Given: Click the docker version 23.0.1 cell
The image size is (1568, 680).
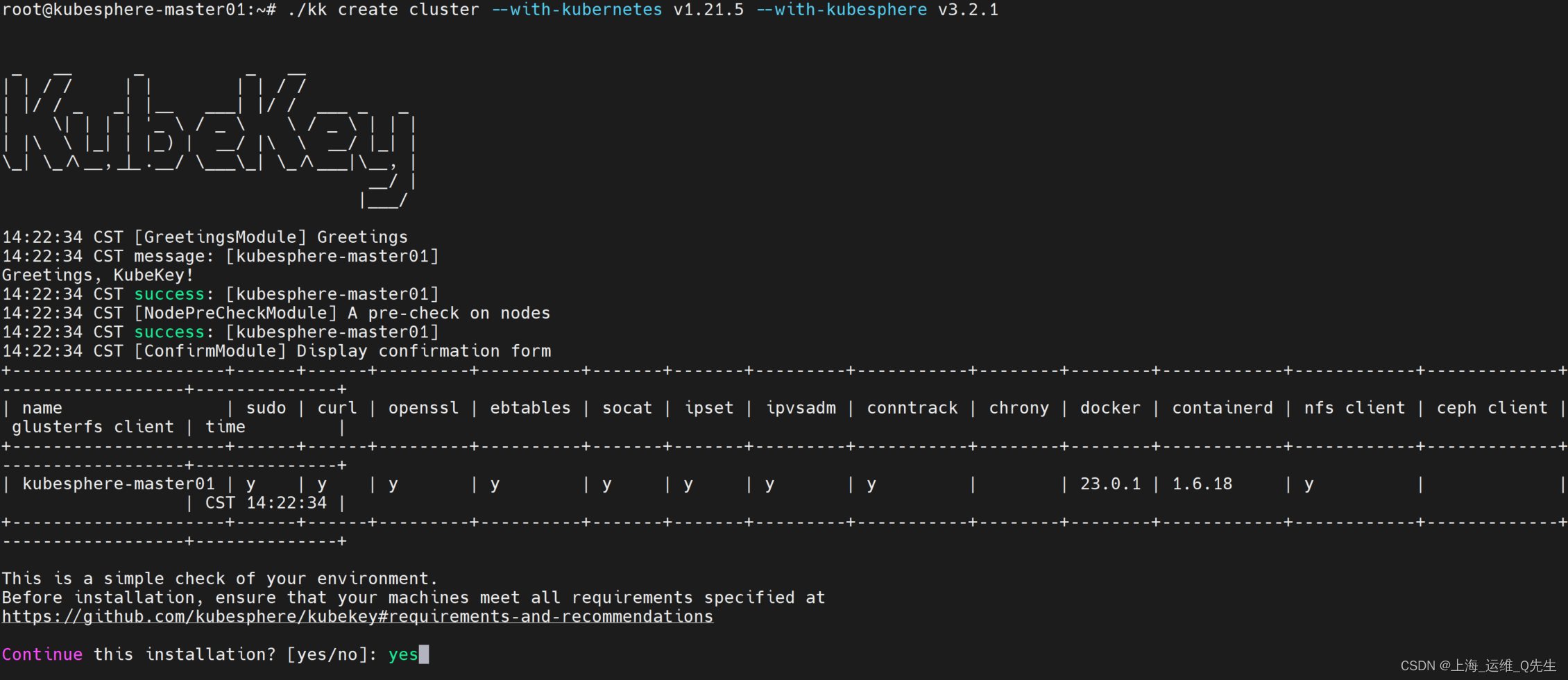Looking at the screenshot, I should click(1111, 484).
